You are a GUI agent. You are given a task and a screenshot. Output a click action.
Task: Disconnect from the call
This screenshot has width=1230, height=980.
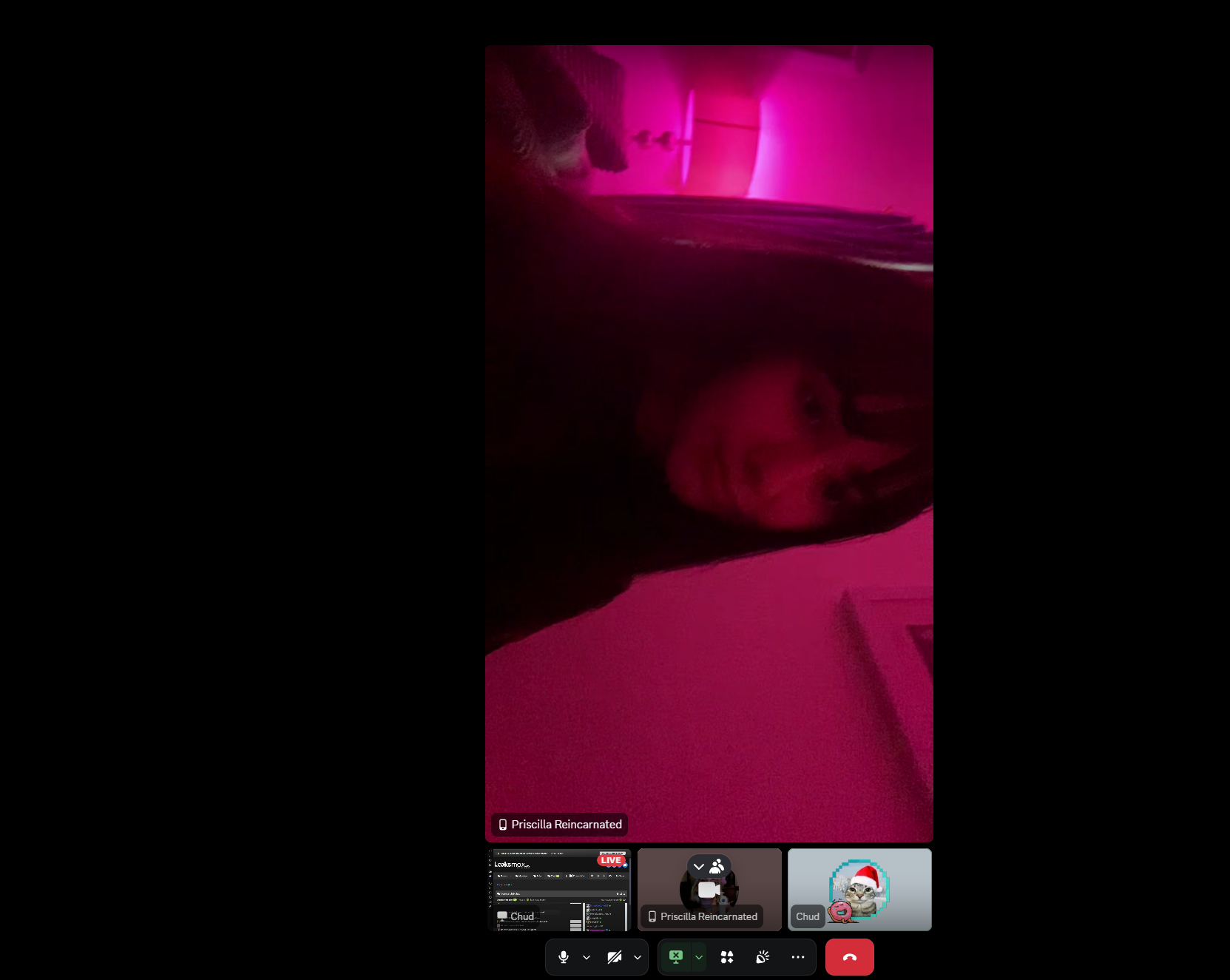point(849,957)
